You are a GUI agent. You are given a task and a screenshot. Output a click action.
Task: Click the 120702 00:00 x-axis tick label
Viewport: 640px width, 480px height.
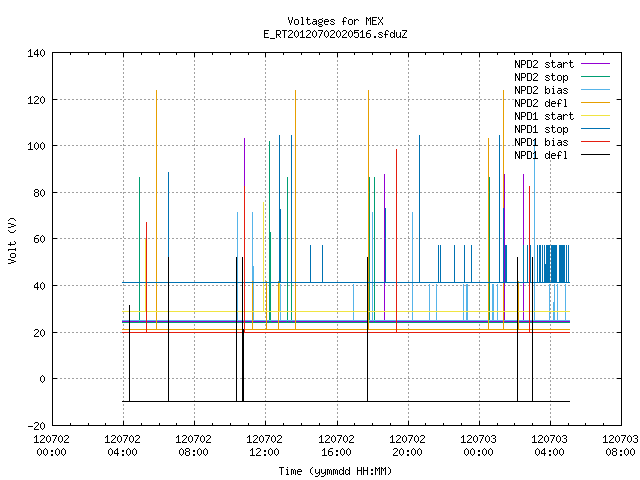point(51,446)
